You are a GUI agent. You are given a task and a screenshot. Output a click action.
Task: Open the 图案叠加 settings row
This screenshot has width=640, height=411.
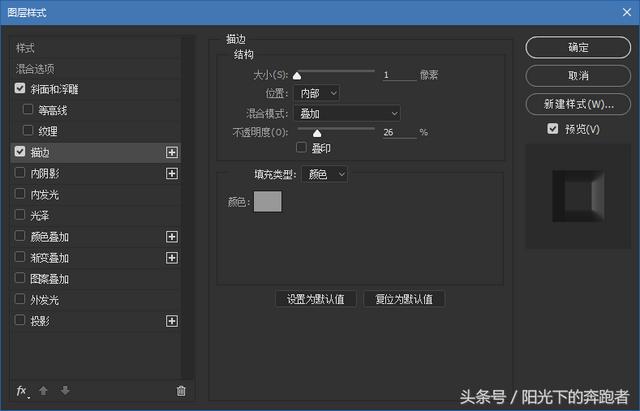(x=96, y=279)
